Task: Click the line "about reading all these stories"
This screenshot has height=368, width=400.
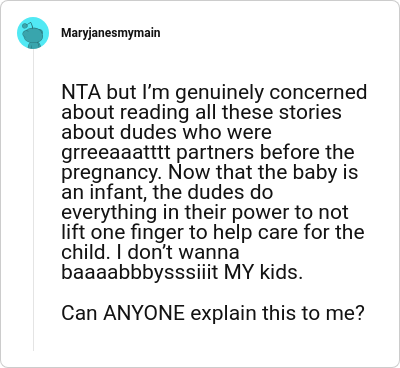Action: pyautogui.click(x=201, y=113)
